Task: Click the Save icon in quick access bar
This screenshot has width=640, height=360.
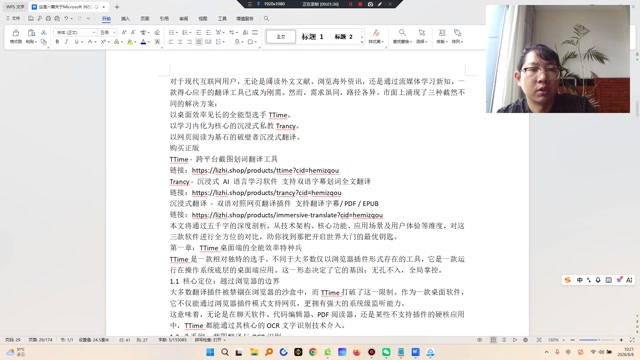Action: pyautogui.click(x=31, y=18)
